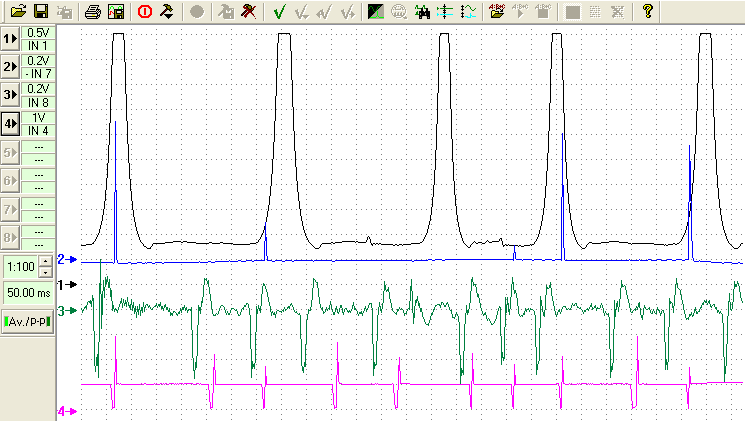The width and height of the screenshot is (745, 421).
Task: Open channel 4 voltage range 1V
Action: (38, 117)
